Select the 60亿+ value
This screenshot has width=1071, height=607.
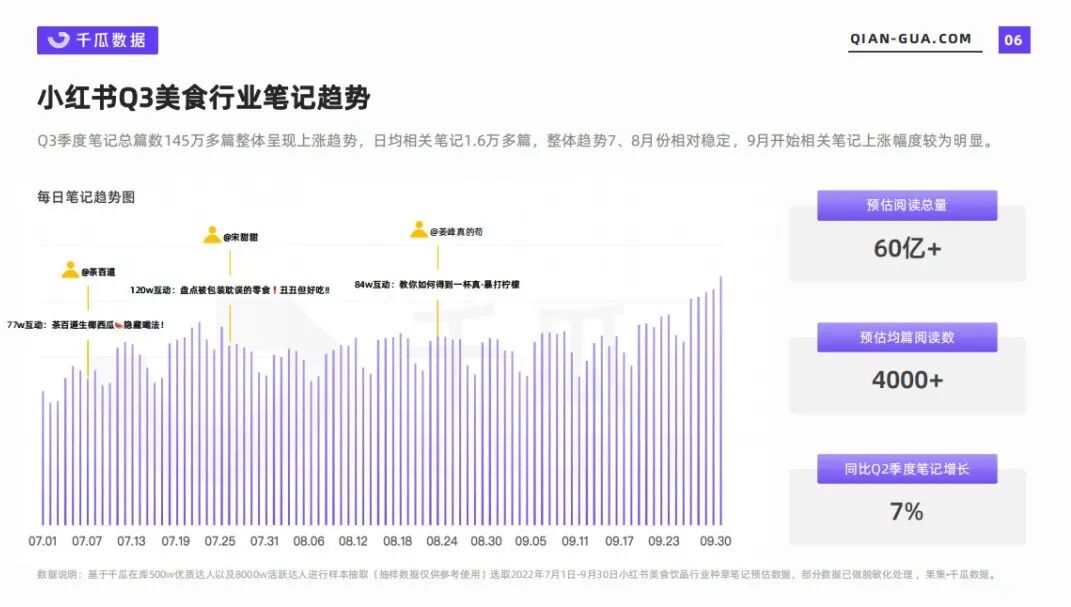point(907,248)
